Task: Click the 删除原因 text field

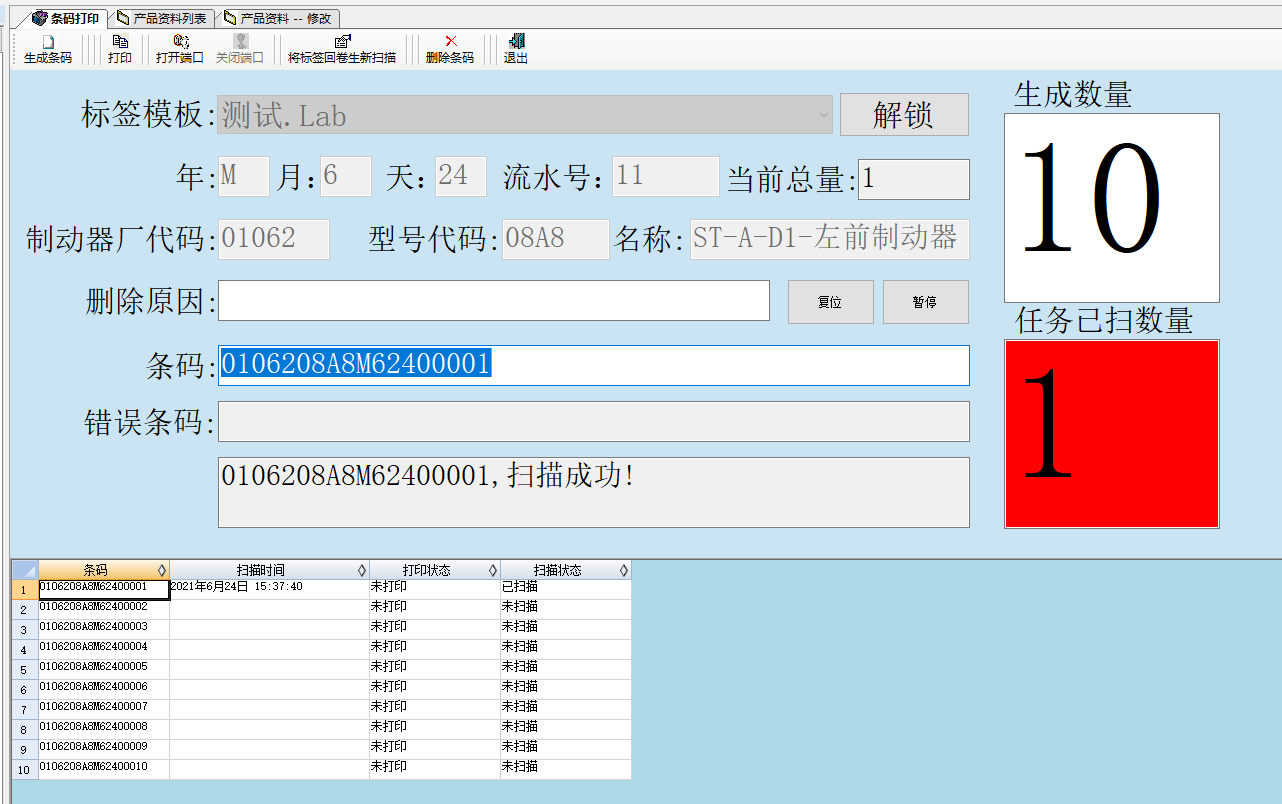Action: [x=494, y=301]
